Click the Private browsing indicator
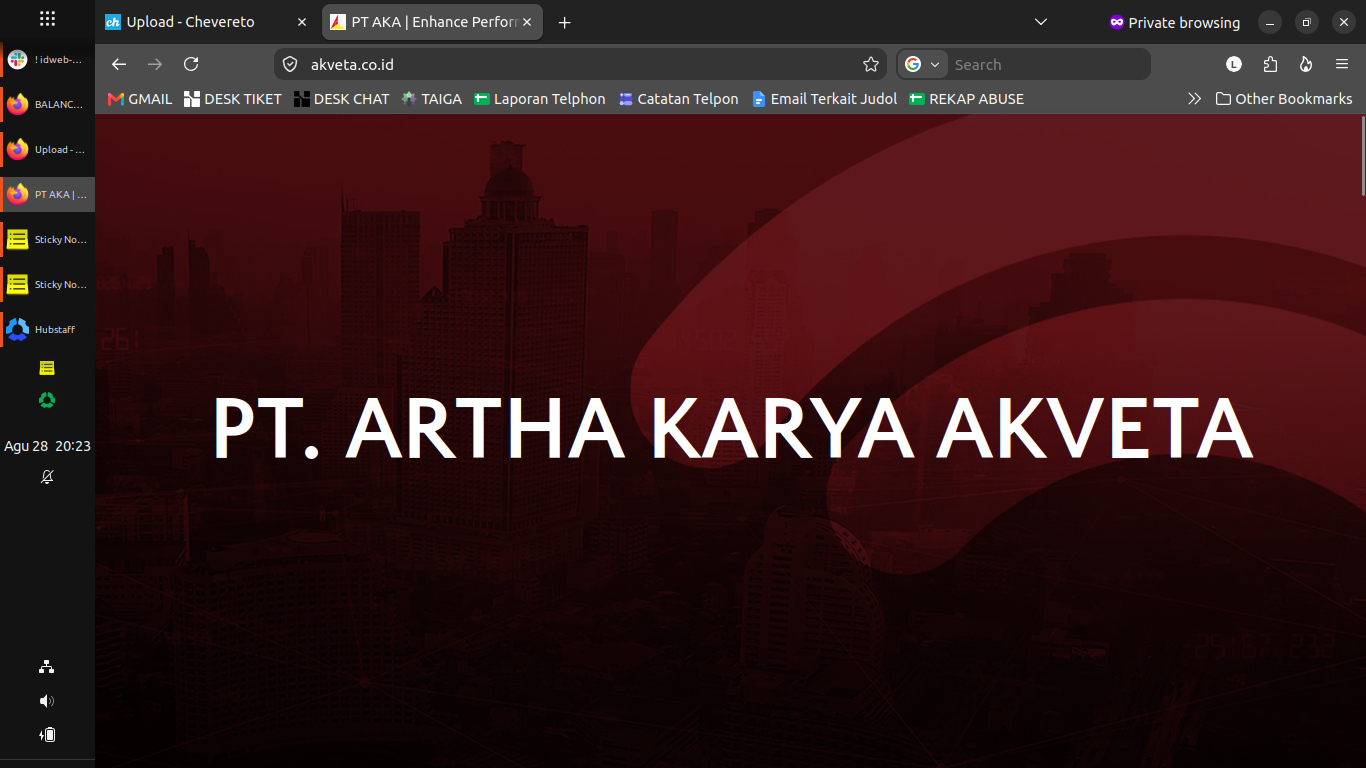1366x768 pixels. (x=1174, y=22)
